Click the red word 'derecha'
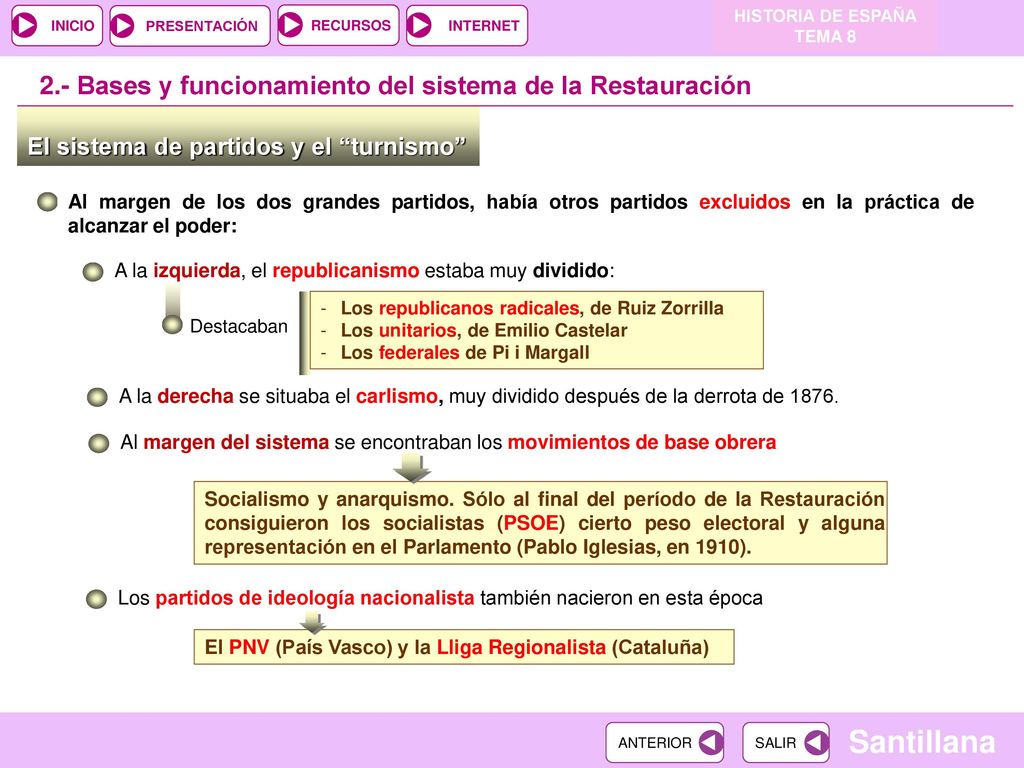 pyautogui.click(x=195, y=396)
